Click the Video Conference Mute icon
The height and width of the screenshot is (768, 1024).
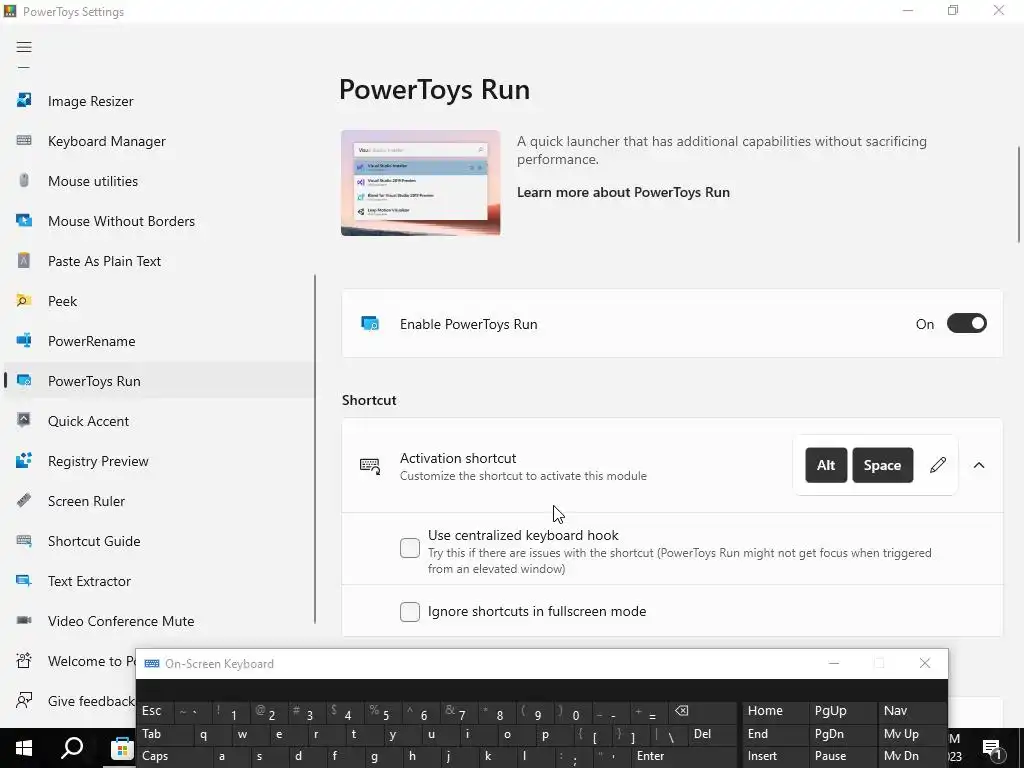click(24, 620)
